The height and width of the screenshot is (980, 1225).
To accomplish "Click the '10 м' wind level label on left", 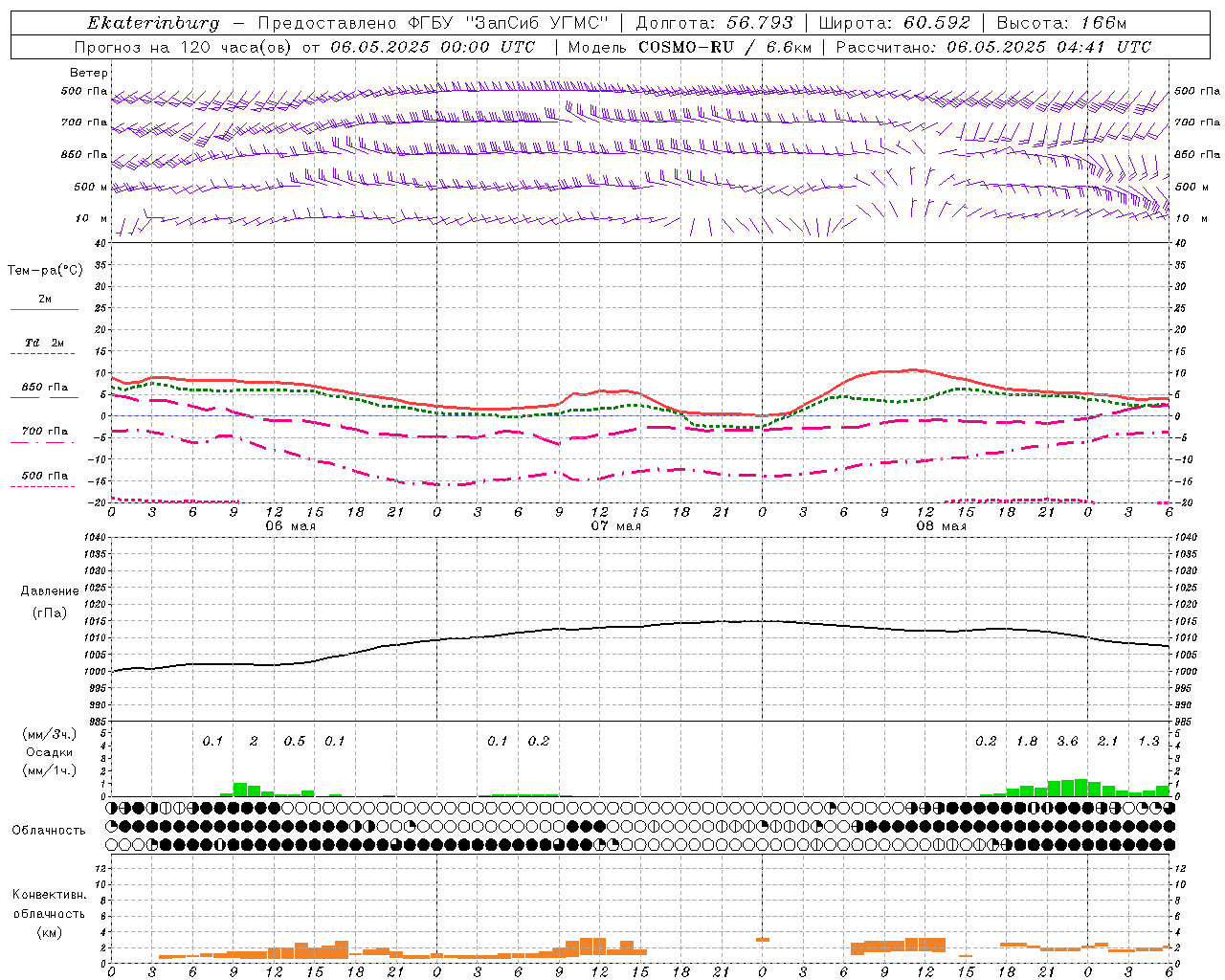I will click(92, 218).
